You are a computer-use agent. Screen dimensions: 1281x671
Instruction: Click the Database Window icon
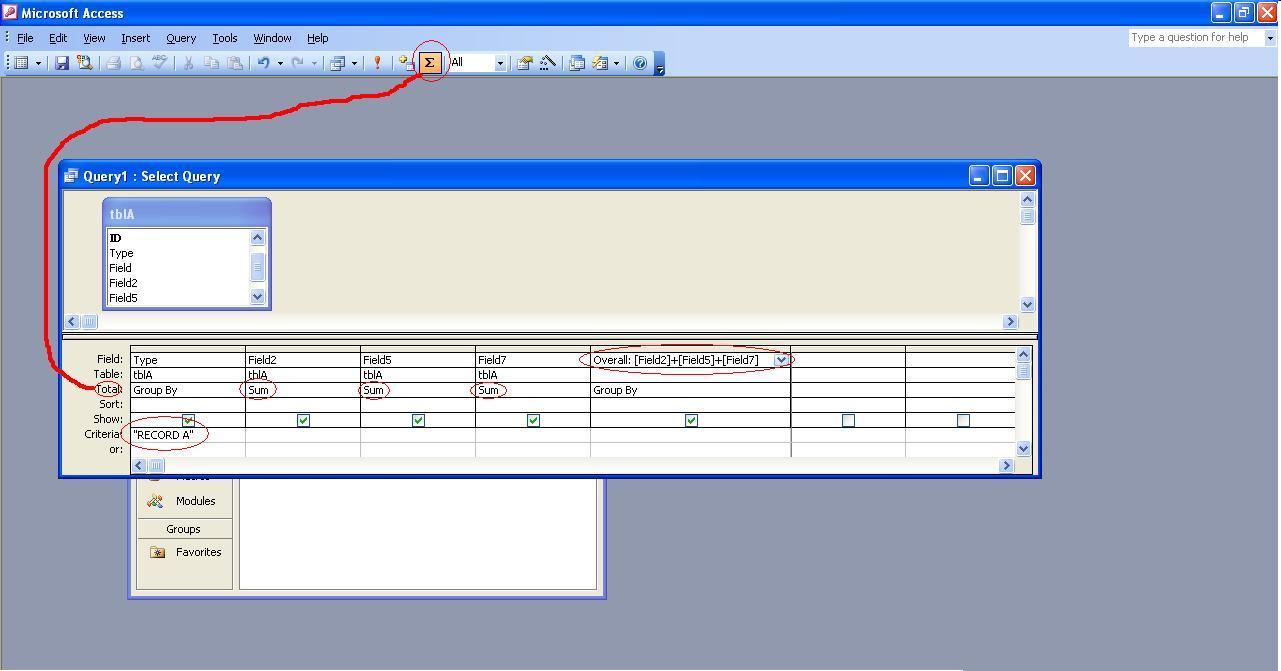(577, 63)
